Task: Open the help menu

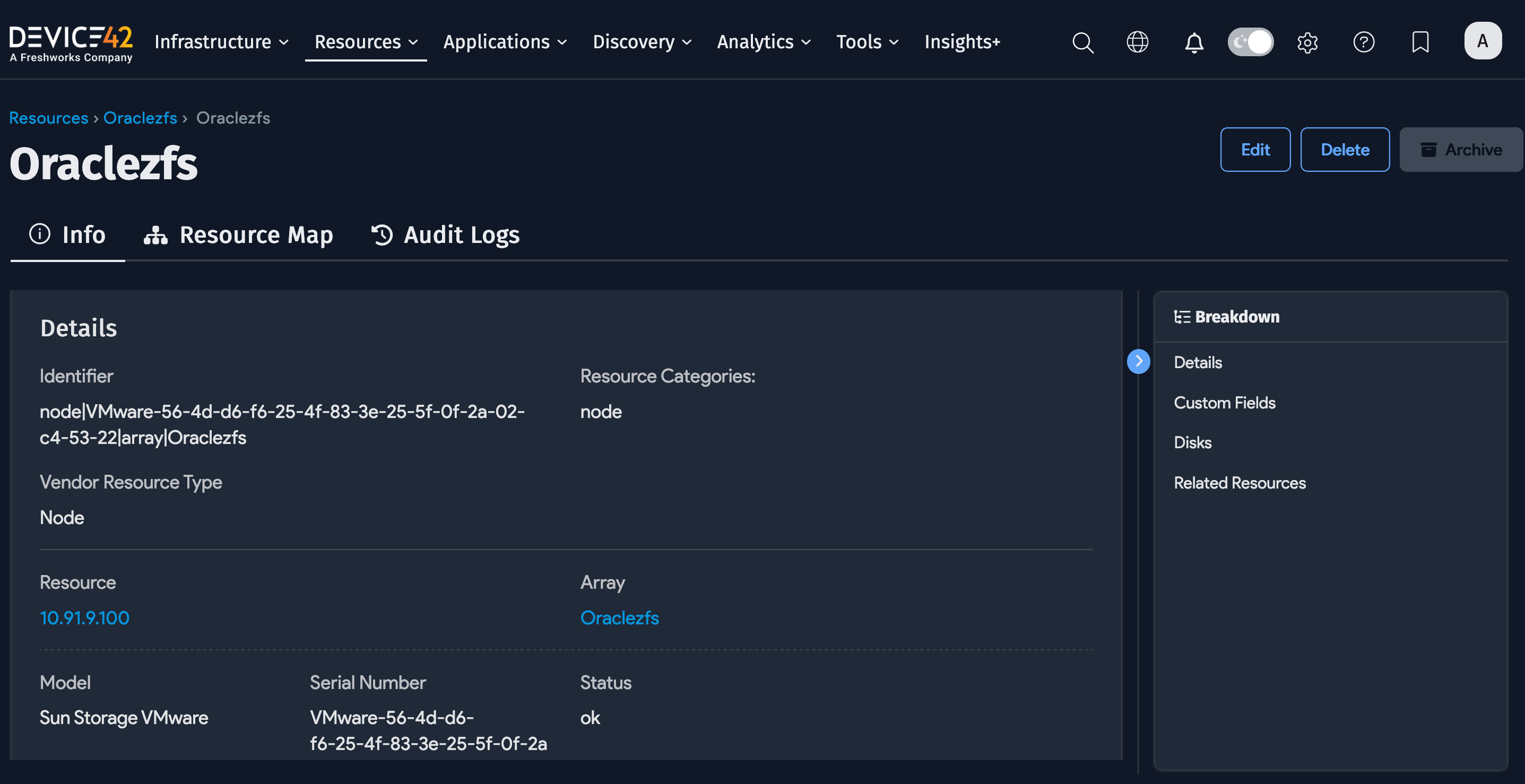Action: point(1364,42)
